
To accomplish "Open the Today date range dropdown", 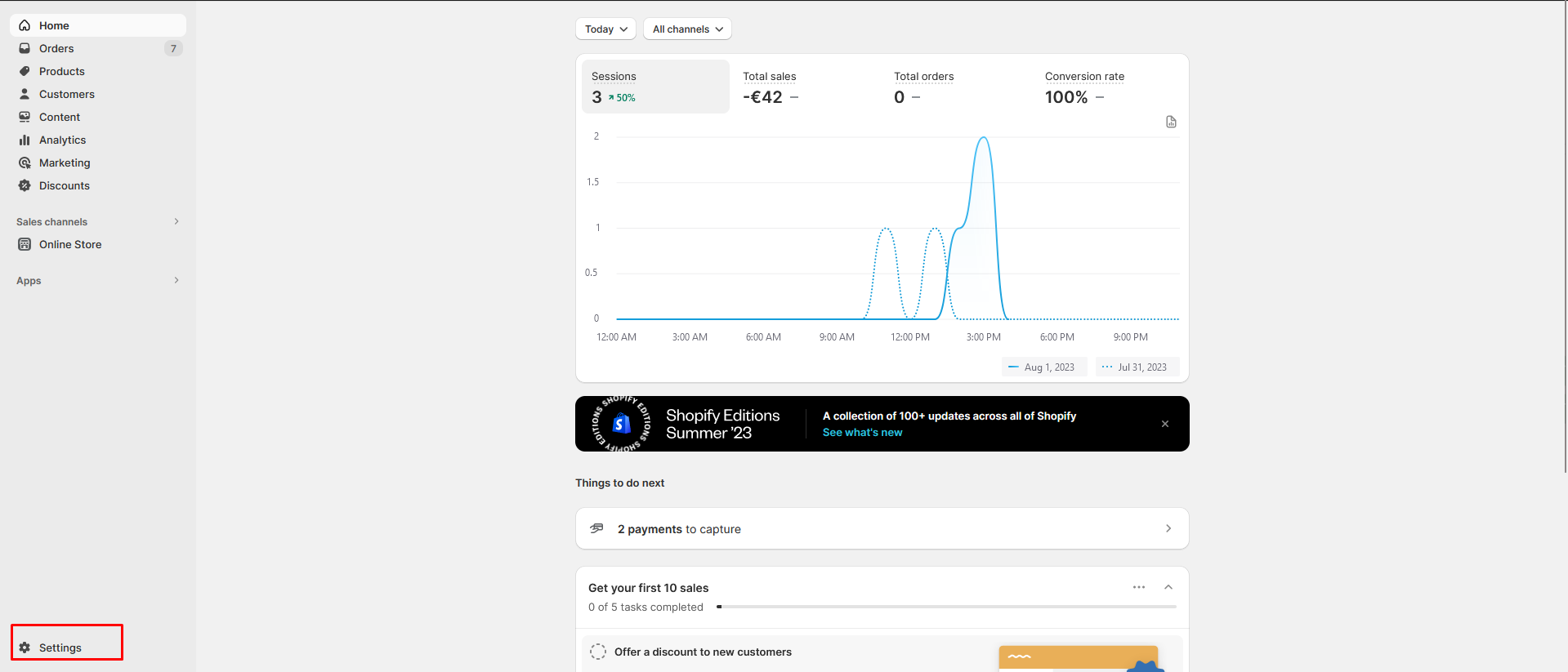I will (605, 29).
